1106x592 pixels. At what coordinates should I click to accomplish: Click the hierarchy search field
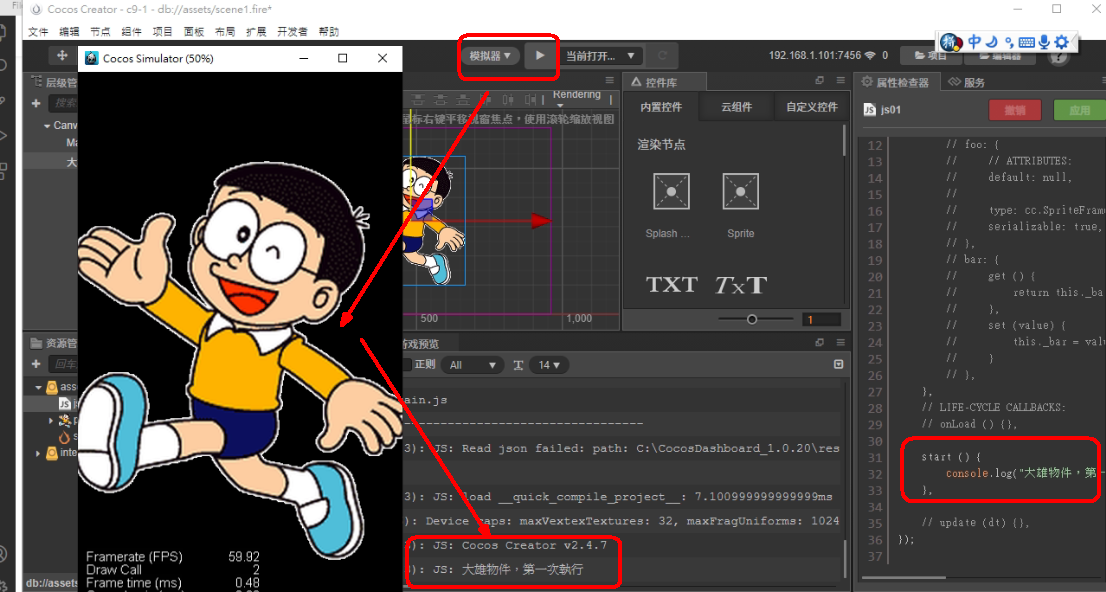[x=63, y=103]
